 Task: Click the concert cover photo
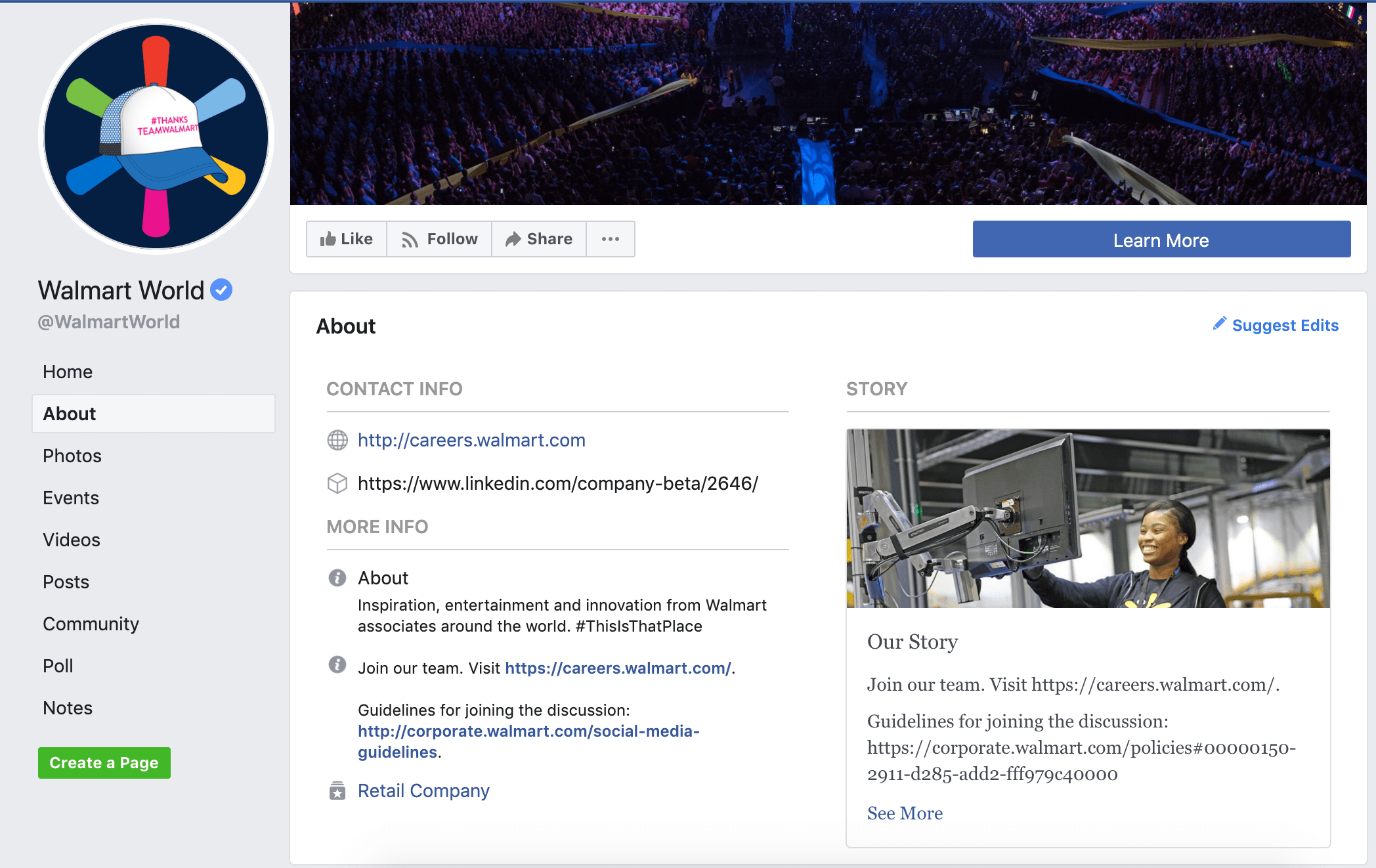827,98
